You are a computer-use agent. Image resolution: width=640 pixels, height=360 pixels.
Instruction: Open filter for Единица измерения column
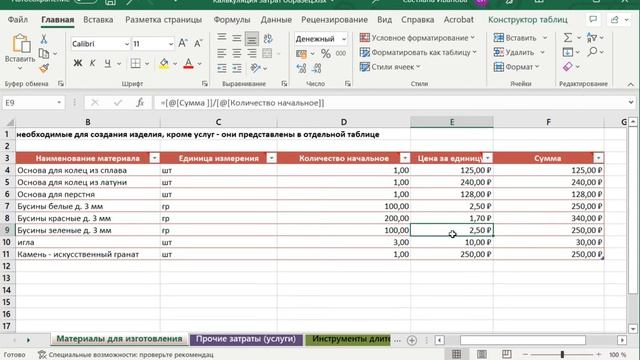click(271, 158)
